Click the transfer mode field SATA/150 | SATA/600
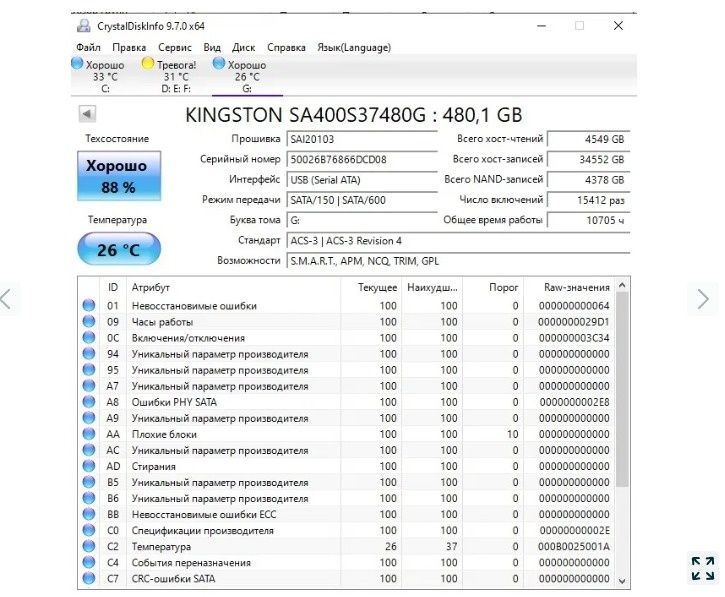This screenshot has width=725, height=597. pyautogui.click(x=362, y=200)
